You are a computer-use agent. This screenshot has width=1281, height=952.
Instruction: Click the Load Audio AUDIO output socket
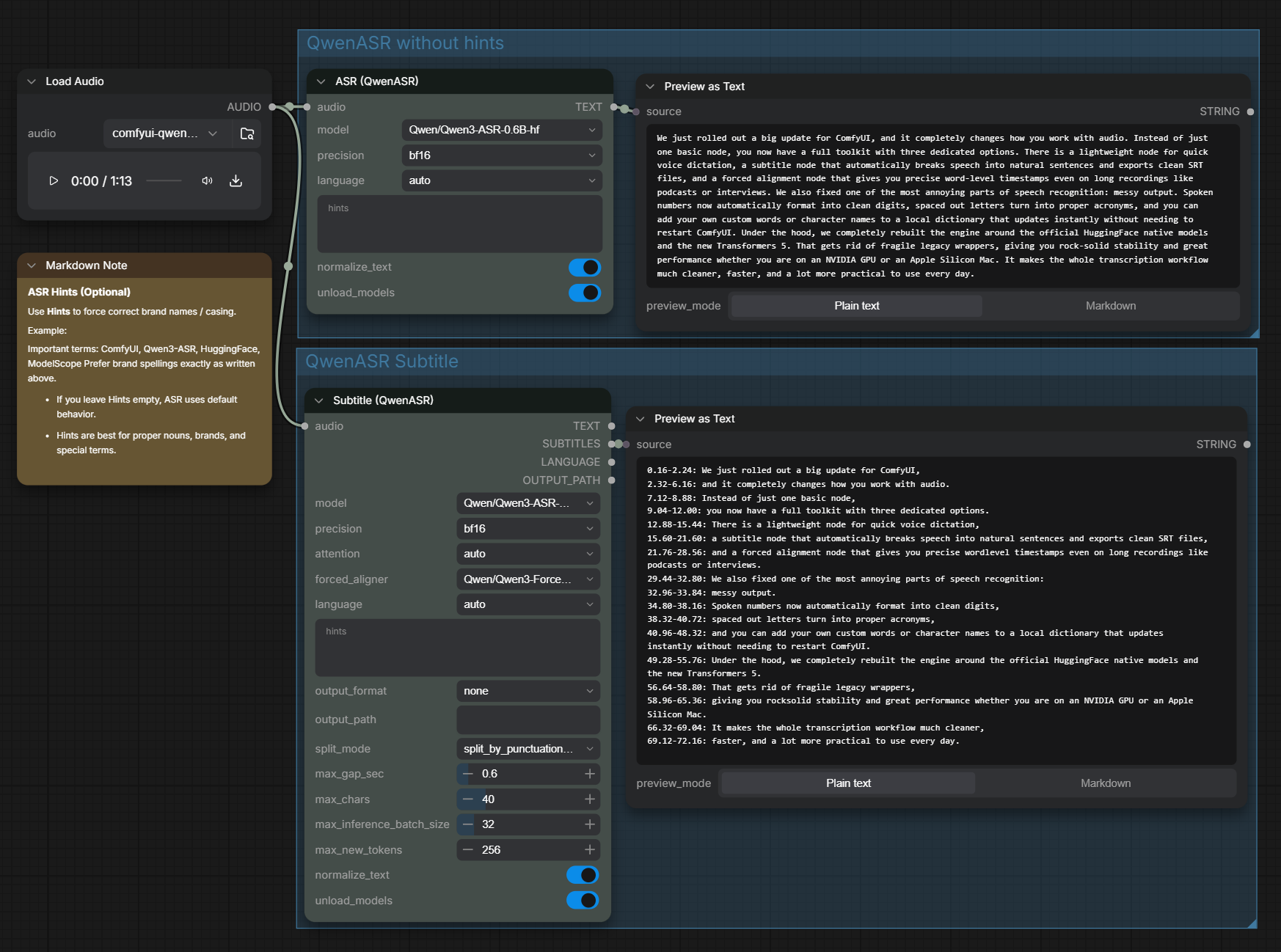click(x=272, y=107)
